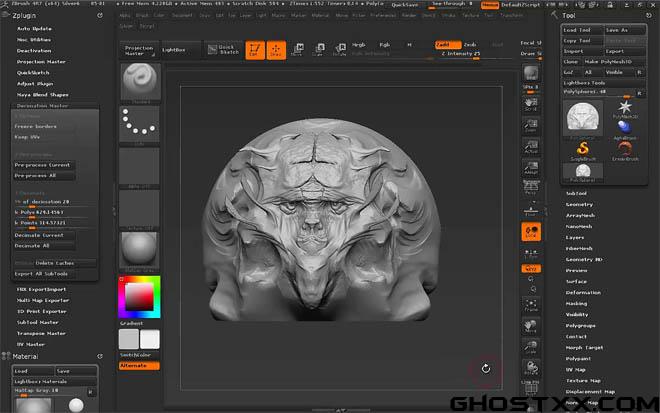Screen dimensions: 660x413
Task: Toggle the orange Local symmetry icon
Action: click(x=531, y=232)
